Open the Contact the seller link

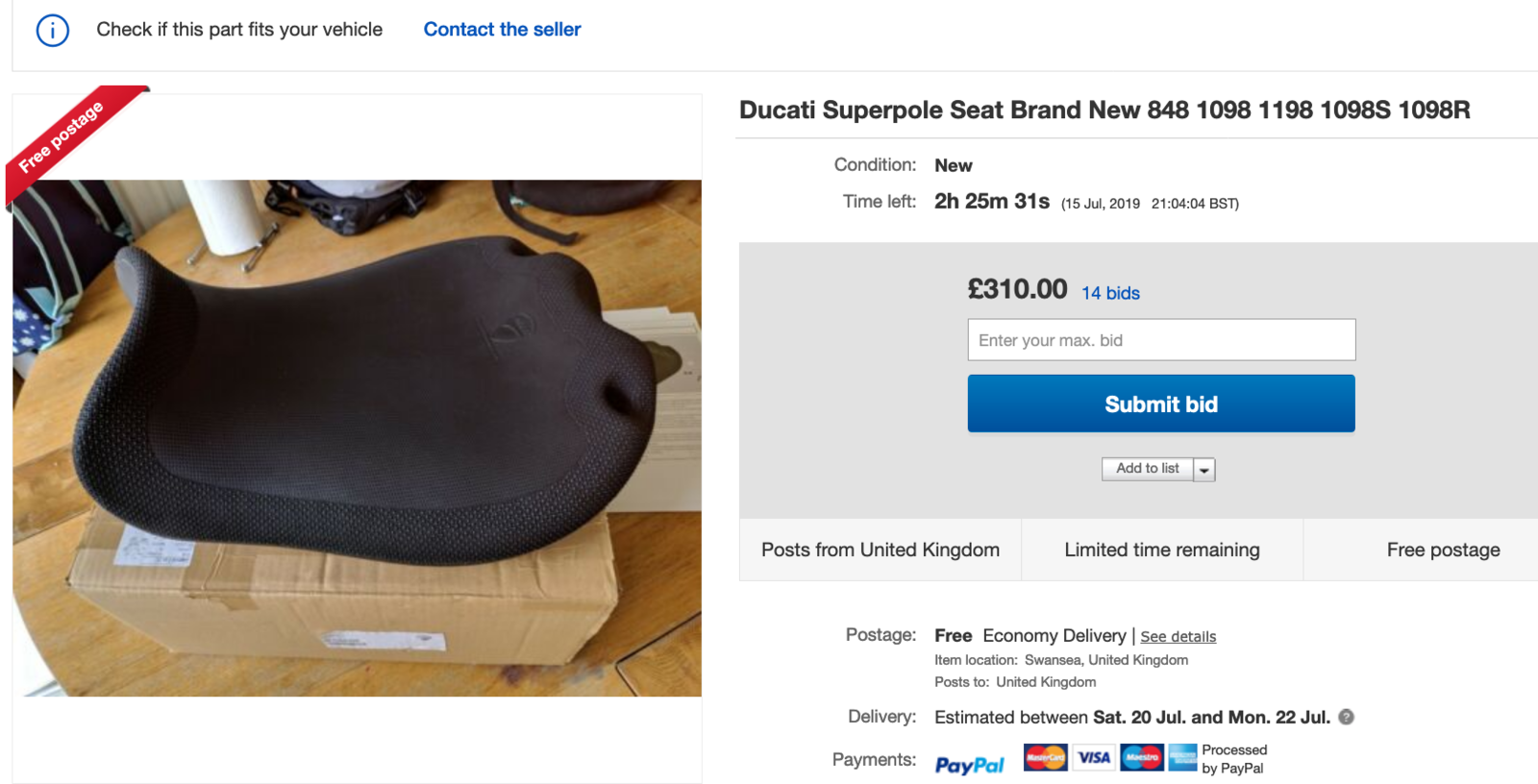(502, 30)
